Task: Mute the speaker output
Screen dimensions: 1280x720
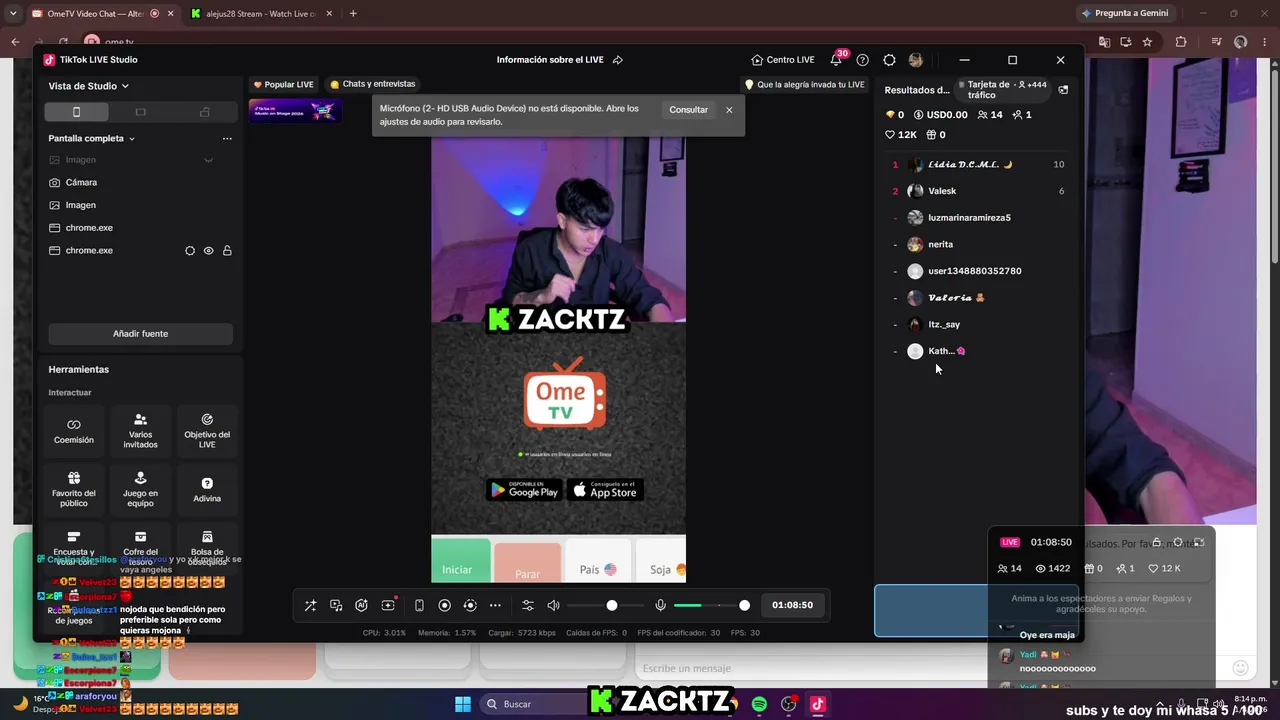Action: (x=553, y=605)
